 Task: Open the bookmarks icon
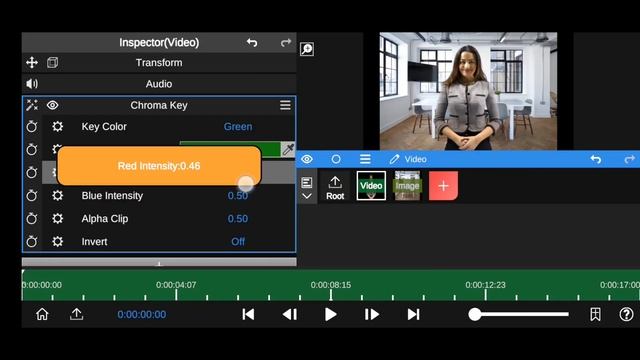pos(595,314)
